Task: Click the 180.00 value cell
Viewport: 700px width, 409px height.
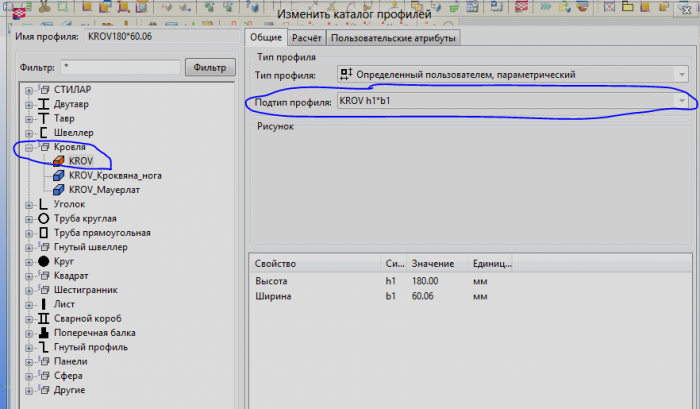Action: [425, 281]
